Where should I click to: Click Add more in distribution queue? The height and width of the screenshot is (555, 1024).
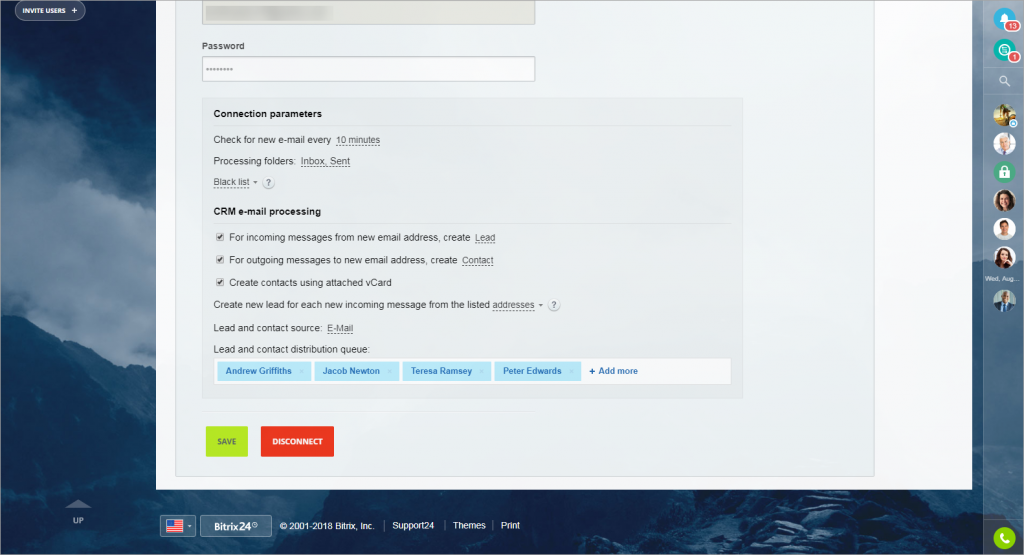(x=613, y=371)
